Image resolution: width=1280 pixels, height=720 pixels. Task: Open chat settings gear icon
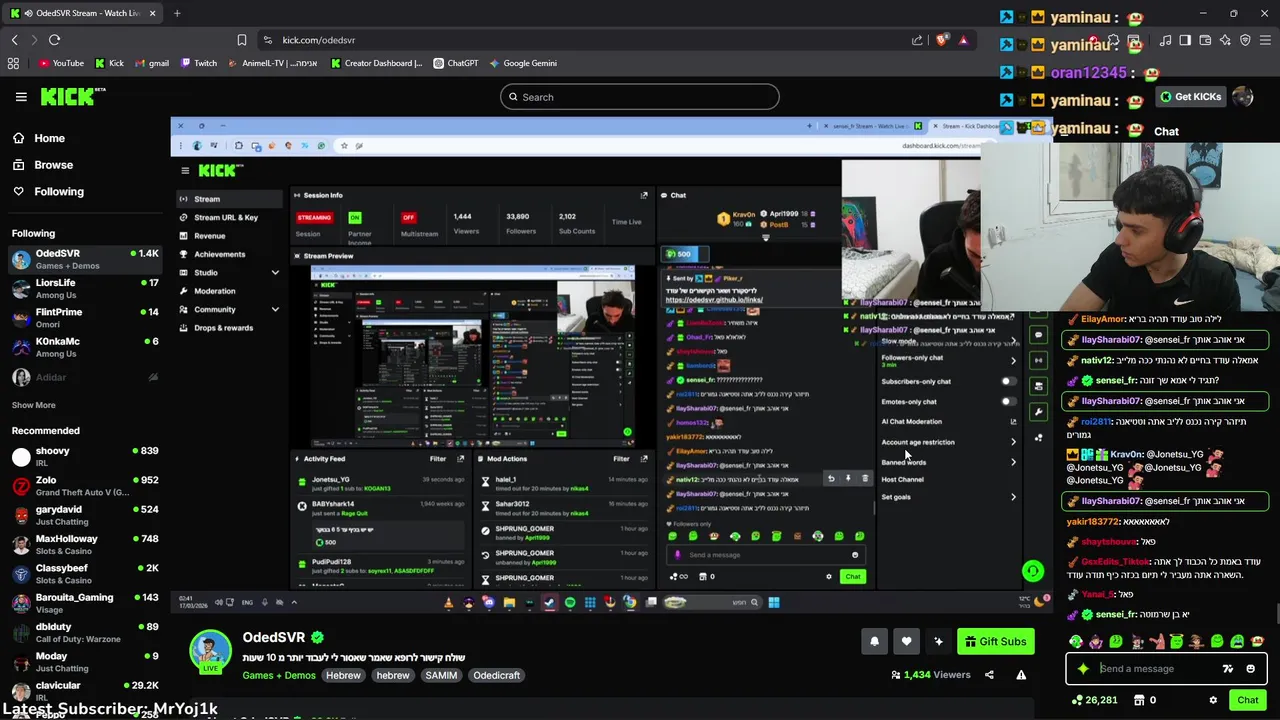1213,700
